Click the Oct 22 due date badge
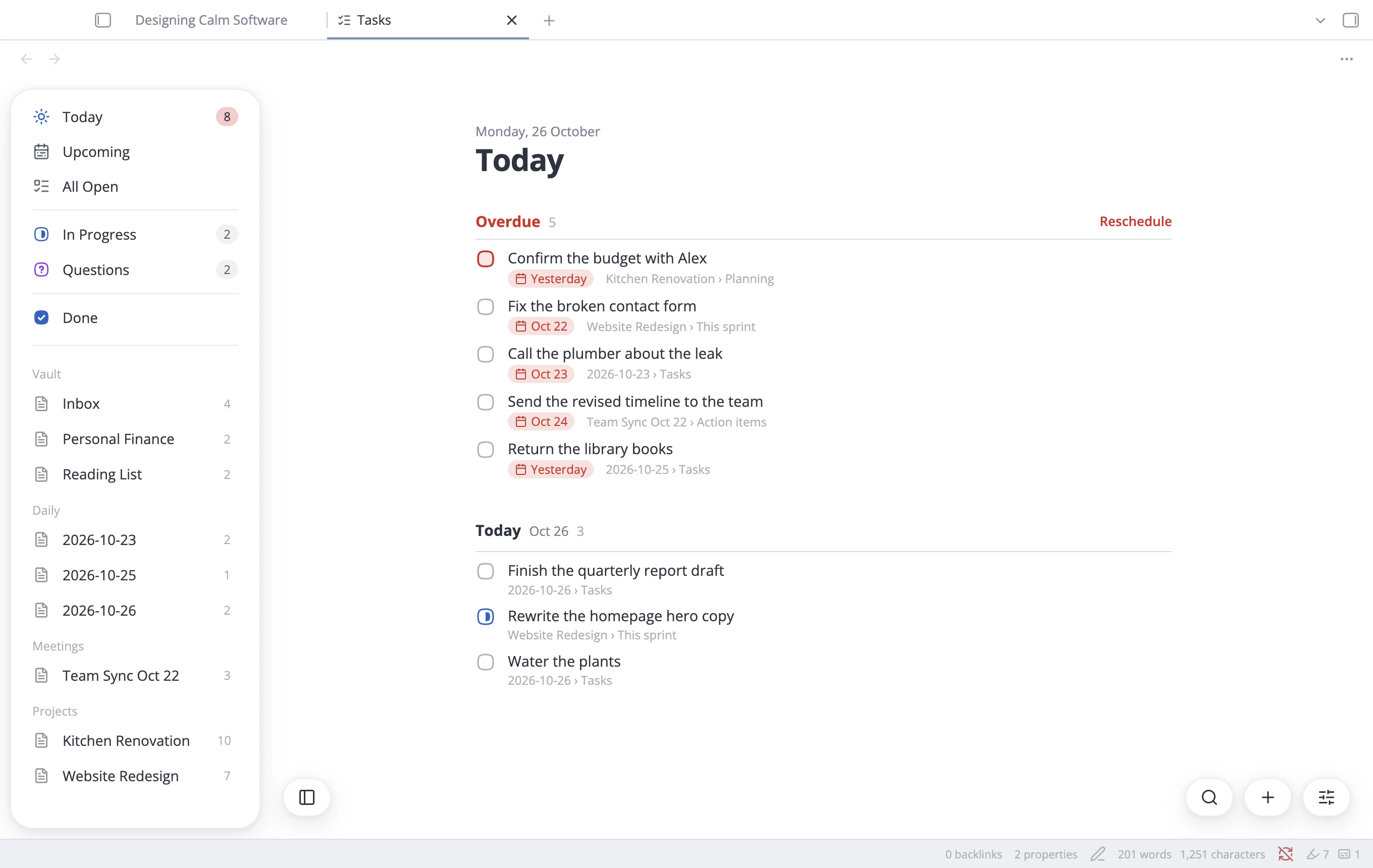 click(x=541, y=326)
